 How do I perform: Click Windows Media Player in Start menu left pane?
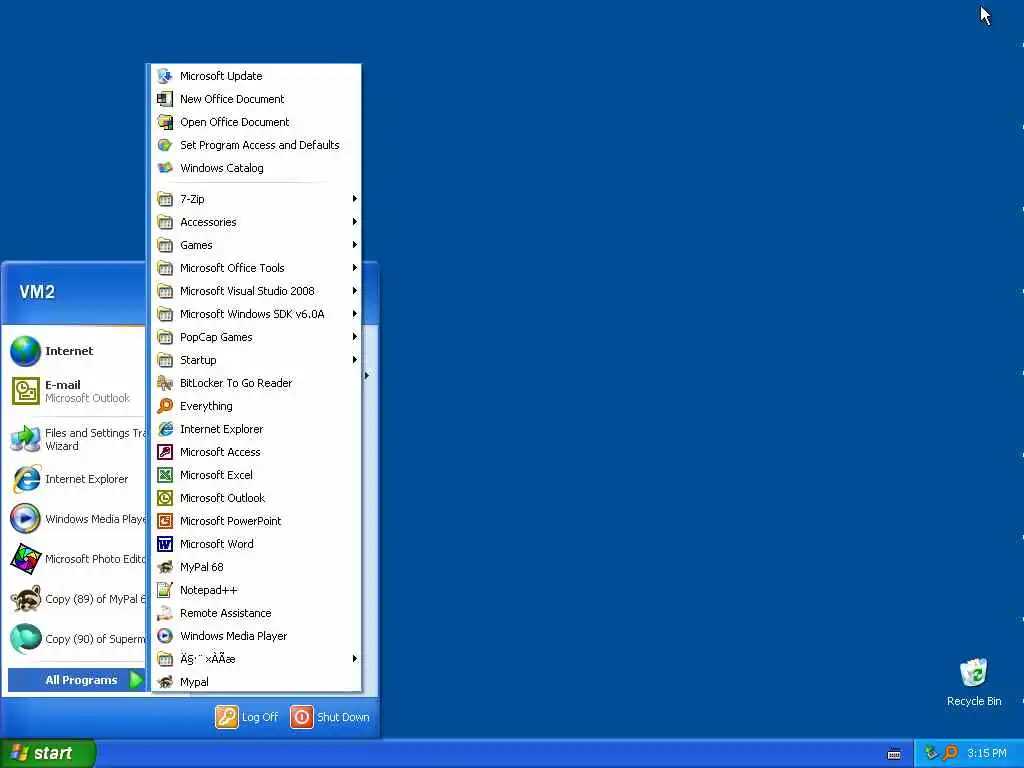(x=77, y=519)
